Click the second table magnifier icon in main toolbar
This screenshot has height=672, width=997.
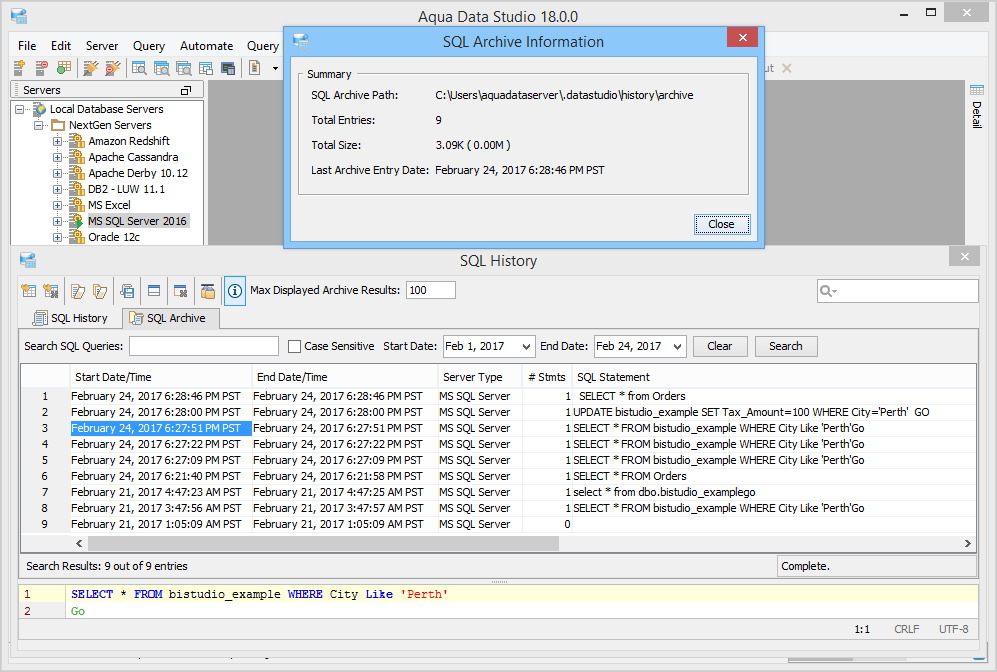pyautogui.click(x=162, y=67)
